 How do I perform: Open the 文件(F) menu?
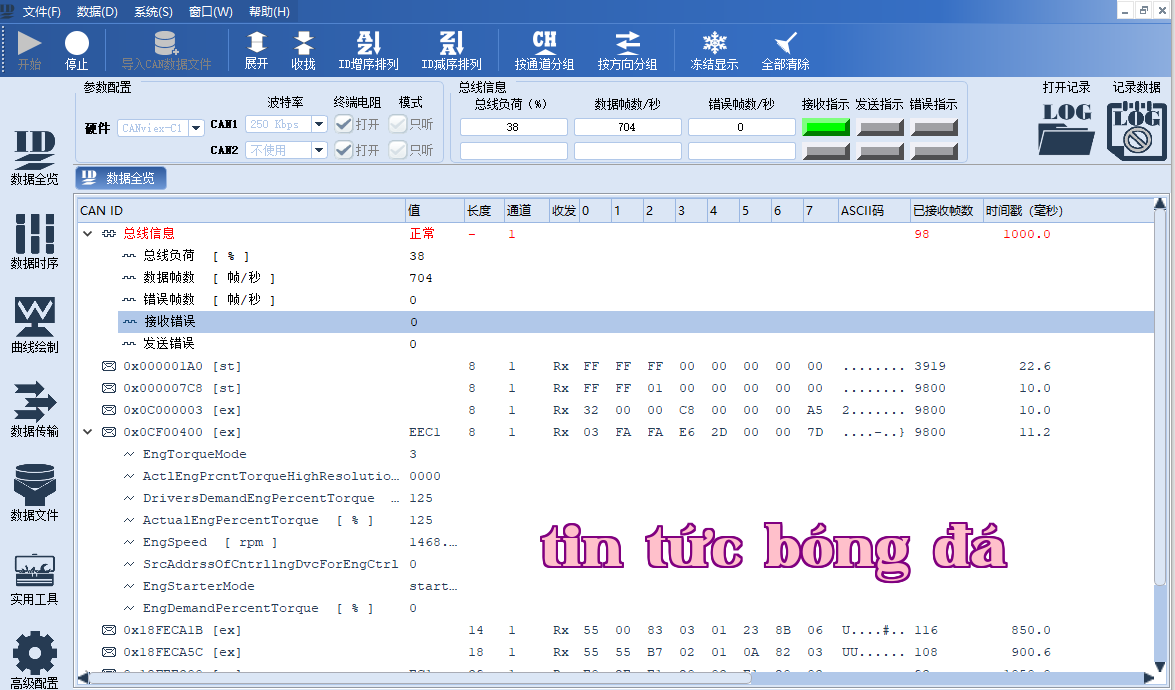pos(42,12)
